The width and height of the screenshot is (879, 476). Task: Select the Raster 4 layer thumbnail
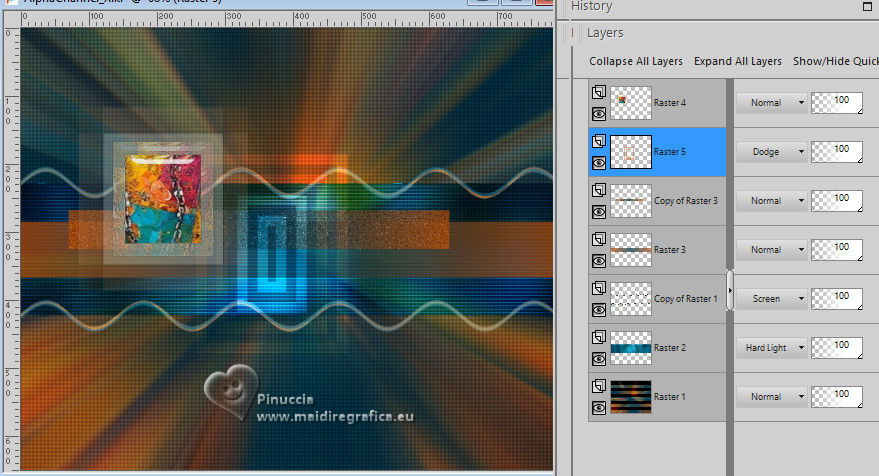coord(631,103)
